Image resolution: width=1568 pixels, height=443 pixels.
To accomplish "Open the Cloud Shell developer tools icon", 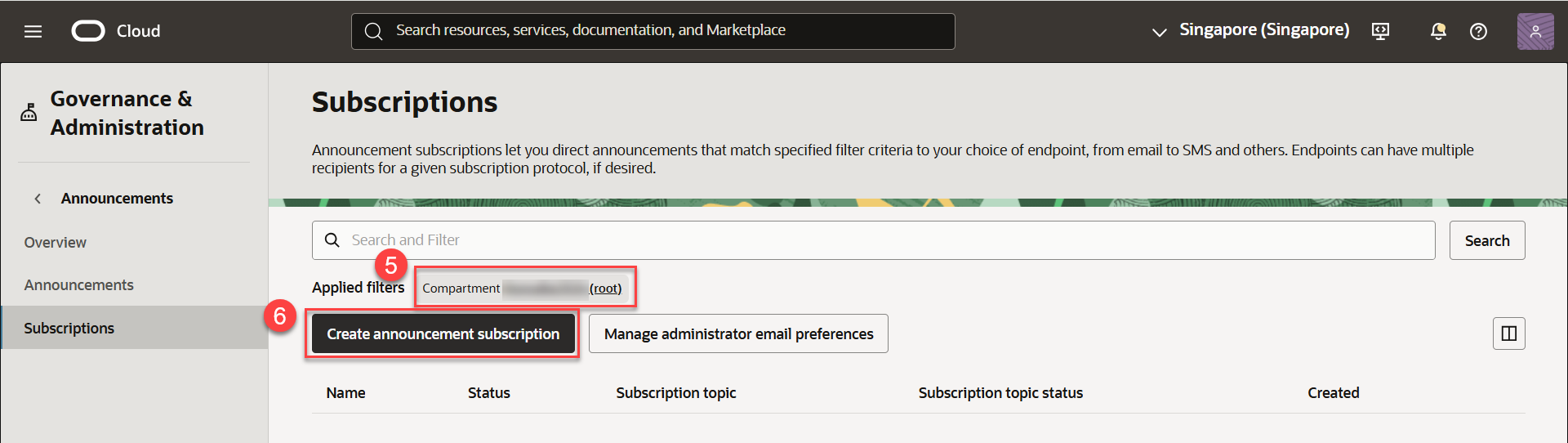I will 1380,31.
